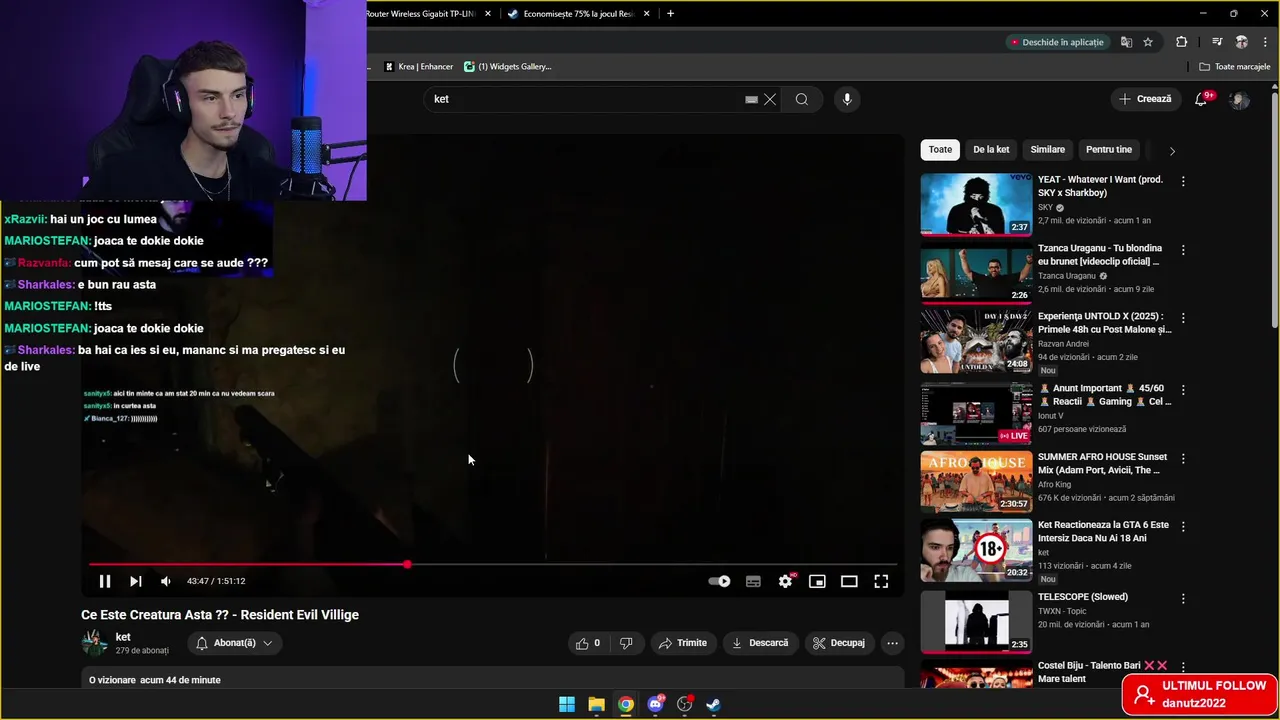1280x720 pixels.
Task: Open Widgets Gallery bookmark
Action: tap(508, 67)
